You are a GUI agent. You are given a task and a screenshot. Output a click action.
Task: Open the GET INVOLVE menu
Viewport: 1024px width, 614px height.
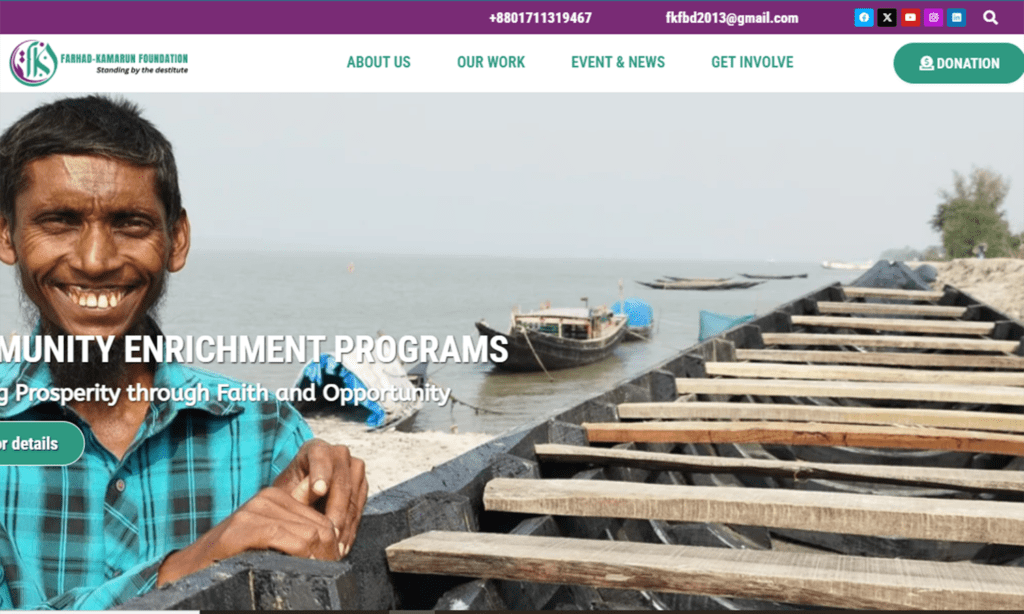coord(752,62)
